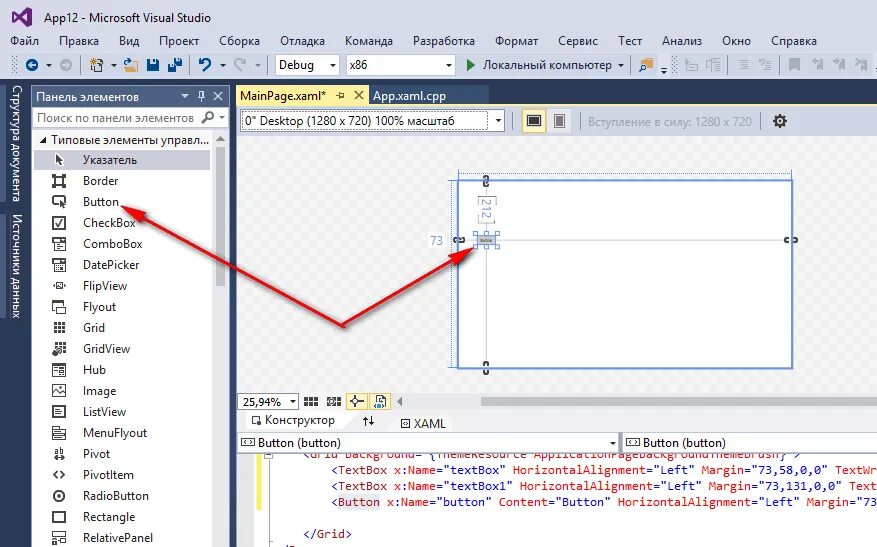Select ListView in the Toolbox
The width and height of the screenshot is (877, 547).
click(x=122, y=412)
